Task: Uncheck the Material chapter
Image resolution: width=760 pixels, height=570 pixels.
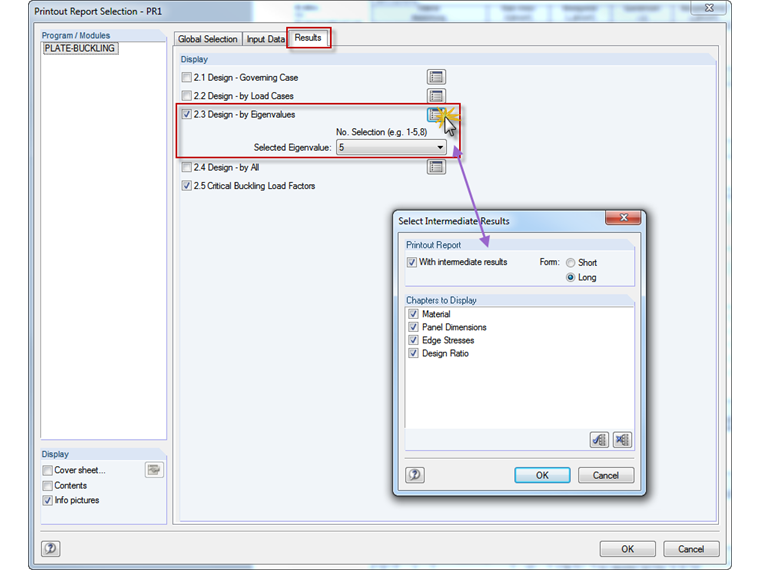Action: [x=413, y=314]
